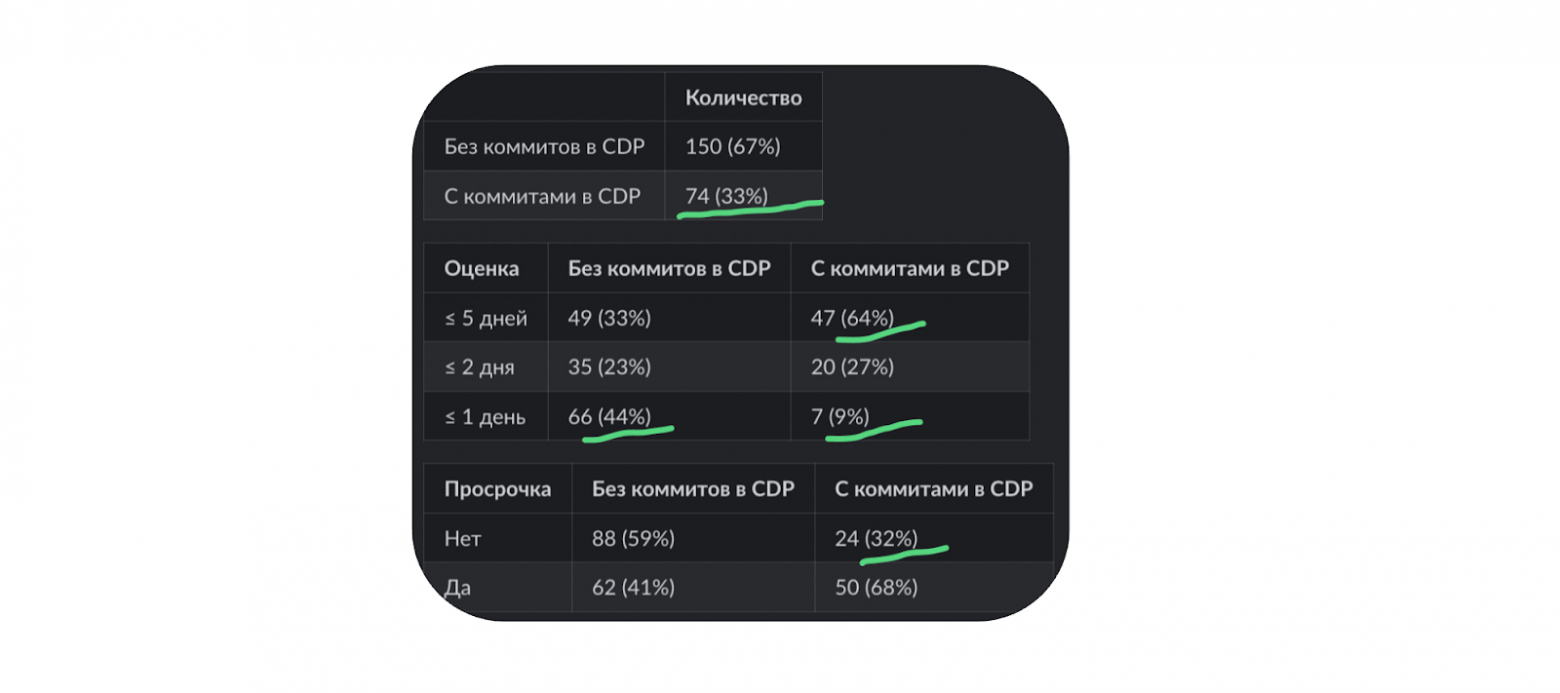The width and height of the screenshot is (1560, 693).
Task: Click the Количество column header
Action: [743, 97]
